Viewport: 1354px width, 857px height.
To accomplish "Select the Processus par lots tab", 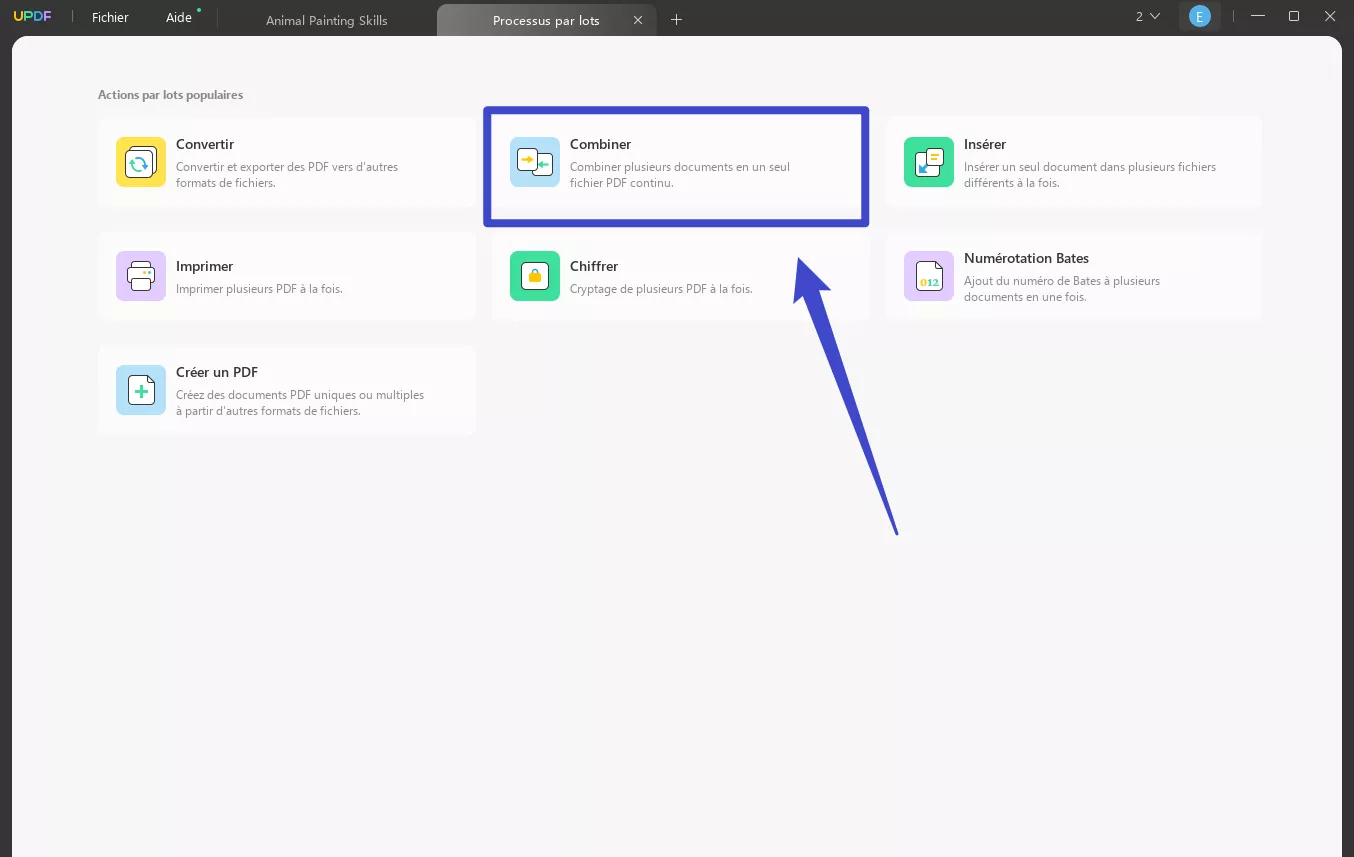I will 546,20.
